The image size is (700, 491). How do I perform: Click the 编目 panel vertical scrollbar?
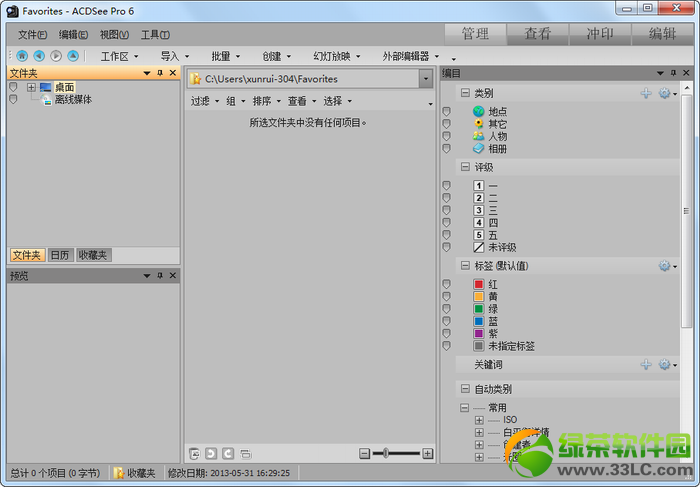point(687,211)
